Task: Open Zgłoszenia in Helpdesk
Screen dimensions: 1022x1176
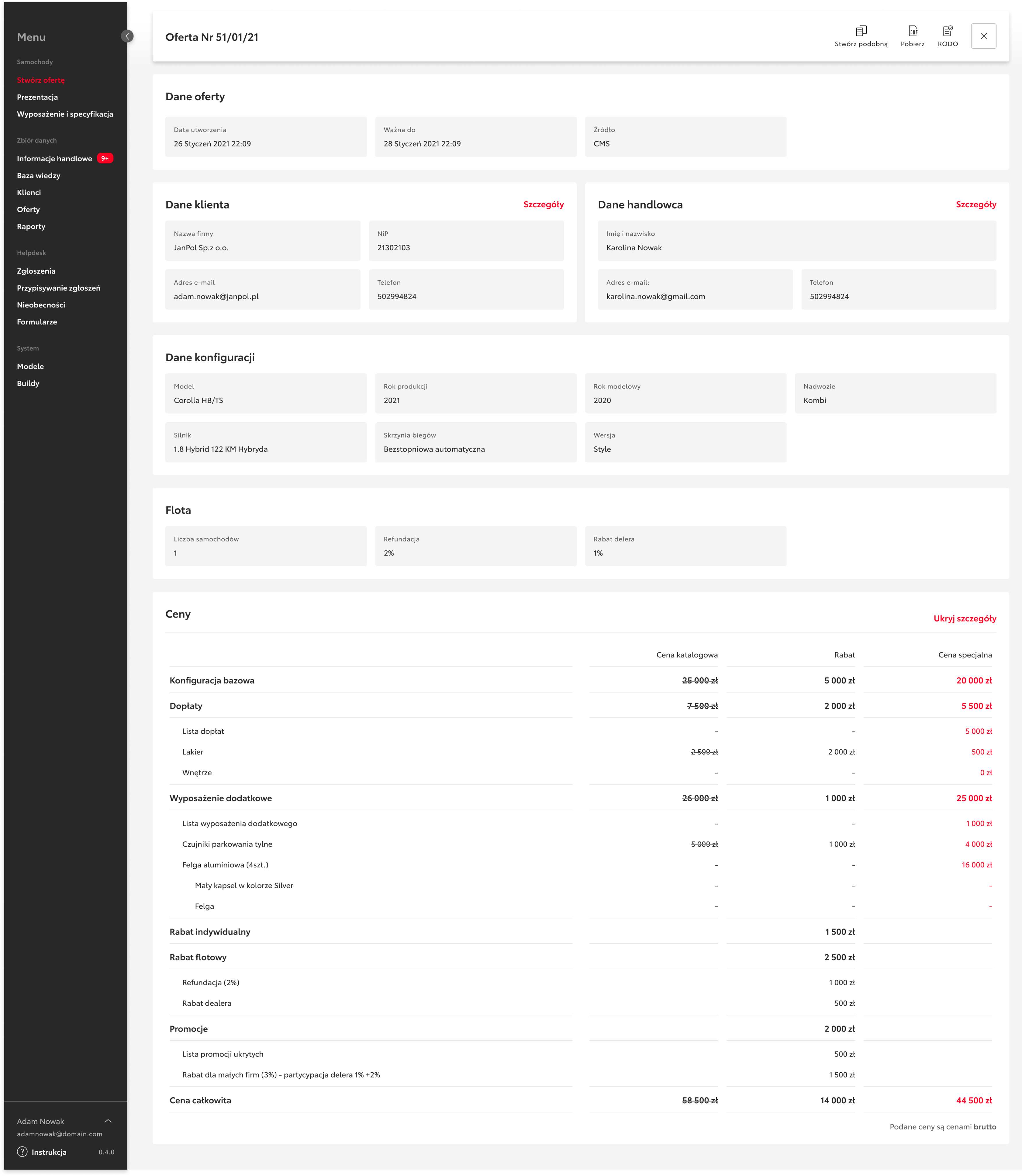Action: 36,271
